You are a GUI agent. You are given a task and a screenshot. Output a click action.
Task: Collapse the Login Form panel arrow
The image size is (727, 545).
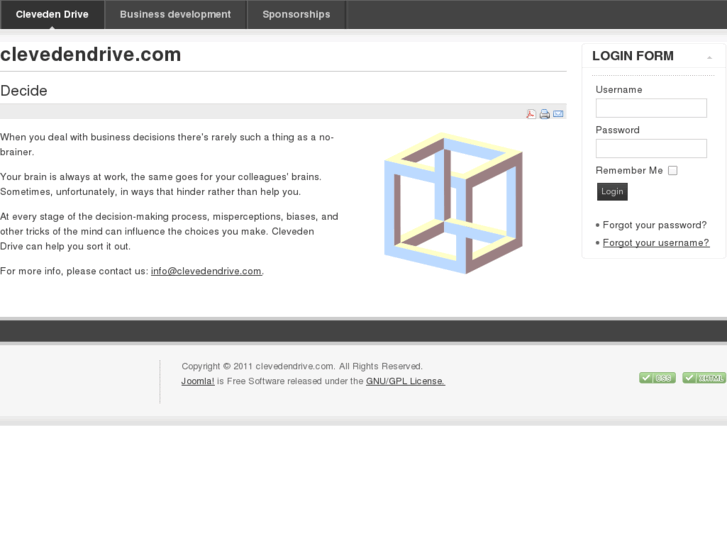[x=709, y=58]
